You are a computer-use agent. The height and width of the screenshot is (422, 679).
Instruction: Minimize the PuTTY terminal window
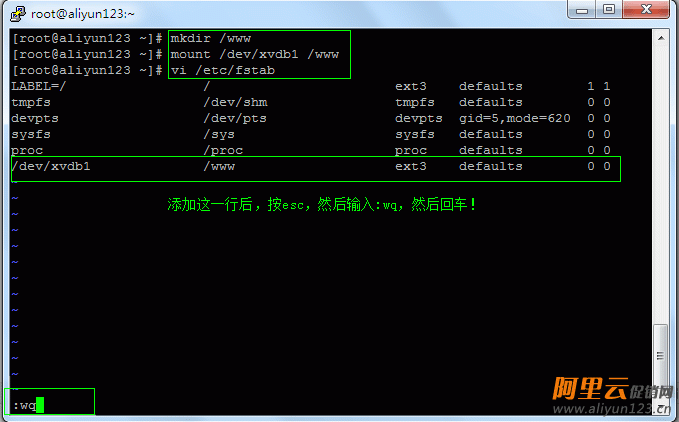pos(581,11)
